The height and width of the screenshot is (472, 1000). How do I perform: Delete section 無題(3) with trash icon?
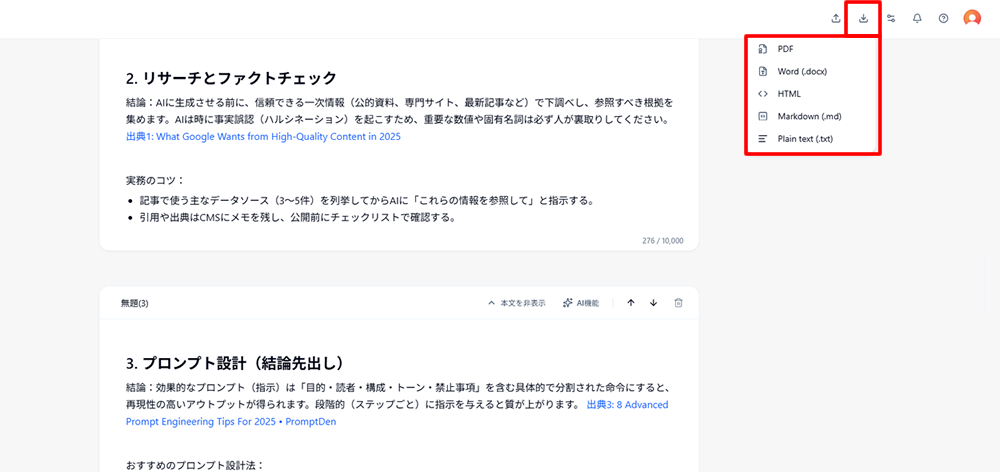(x=678, y=303)
